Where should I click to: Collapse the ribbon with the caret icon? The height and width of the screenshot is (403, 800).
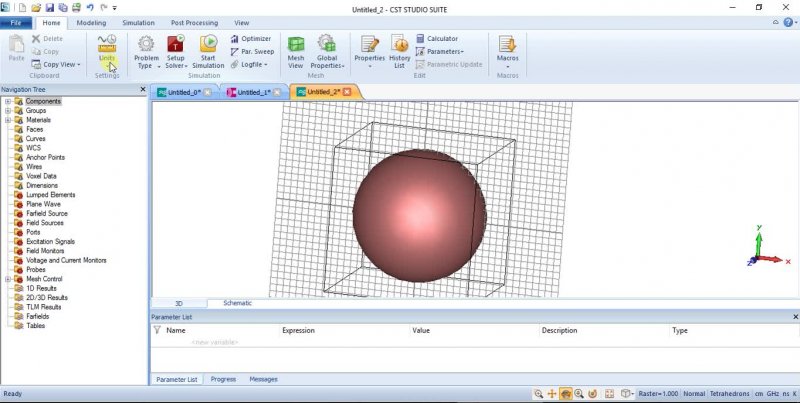(776, 22)
